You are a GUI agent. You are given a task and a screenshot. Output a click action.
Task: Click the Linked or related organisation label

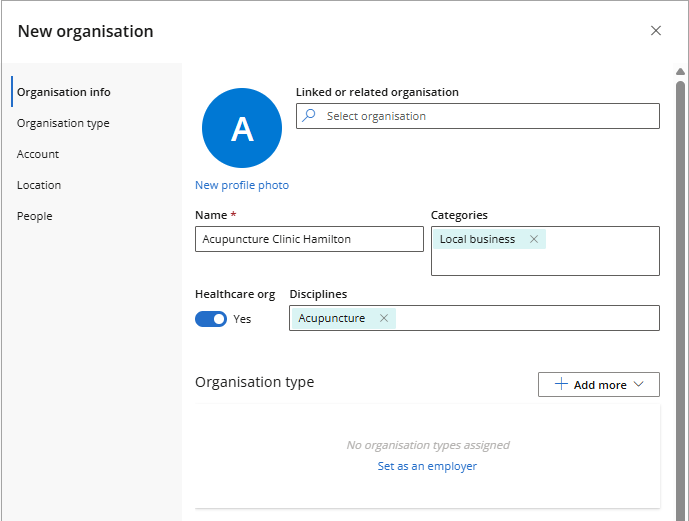[377, 92]
